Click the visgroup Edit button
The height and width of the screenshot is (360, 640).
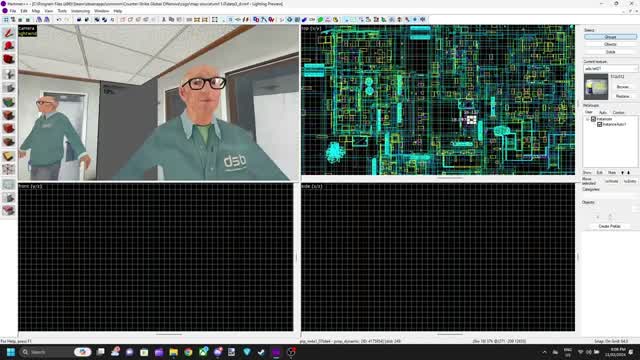coord(599,173)
